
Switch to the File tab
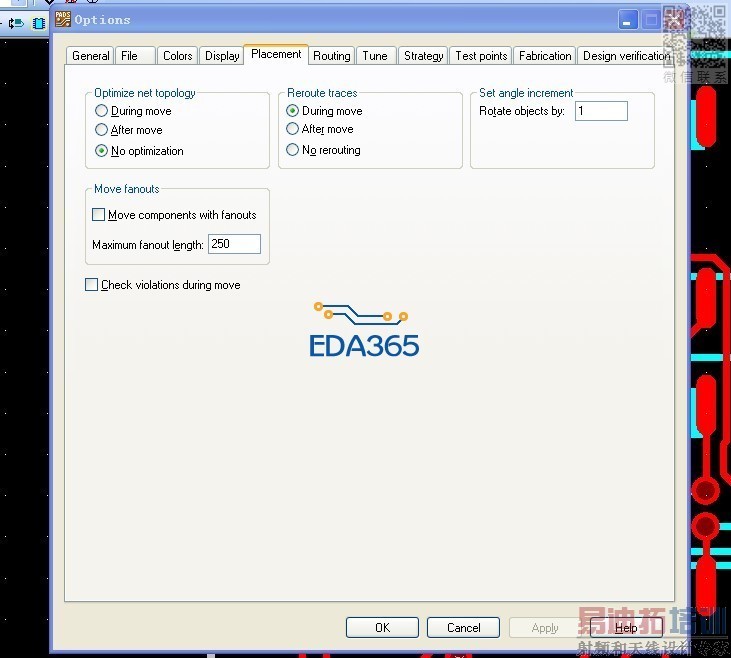point(135,56)
